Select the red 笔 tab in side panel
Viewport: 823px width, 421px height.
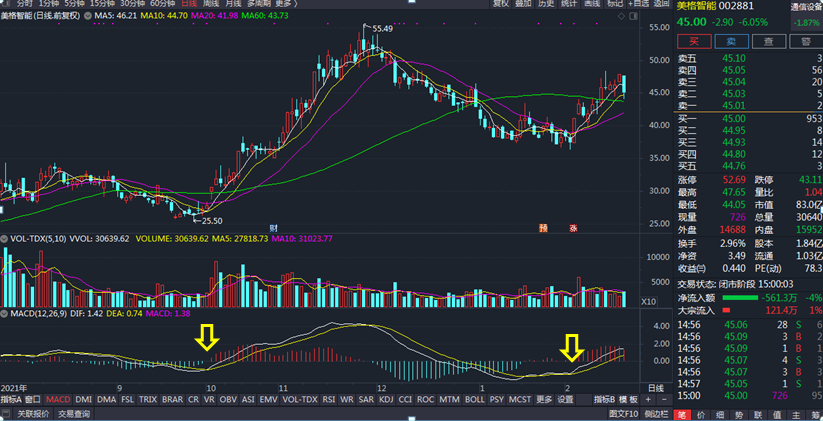682,415
